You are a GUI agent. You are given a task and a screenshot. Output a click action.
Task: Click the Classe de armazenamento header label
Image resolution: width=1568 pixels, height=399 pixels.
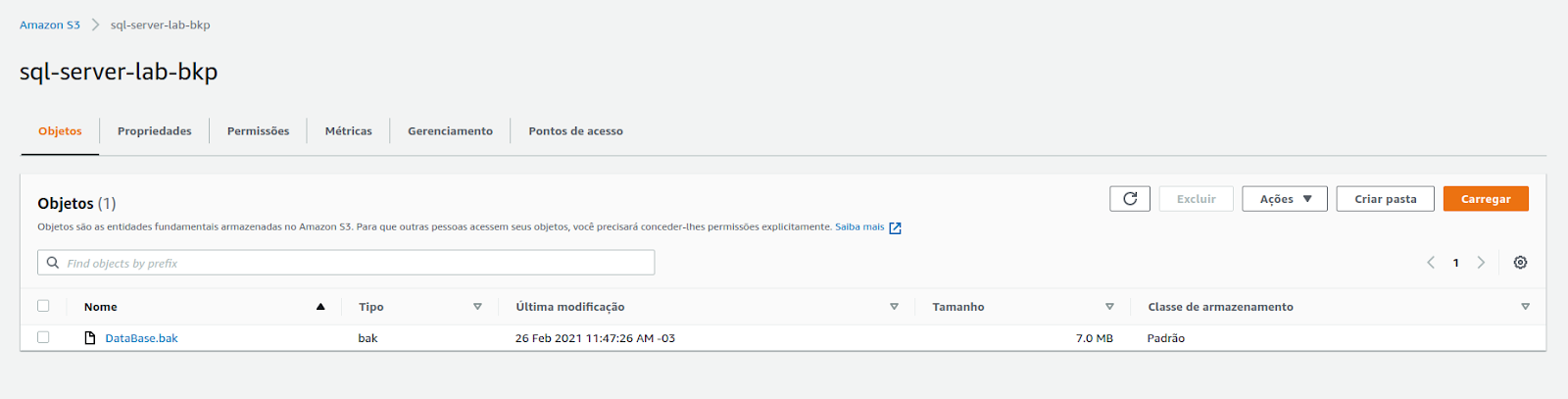click(x=1221, y=307)
